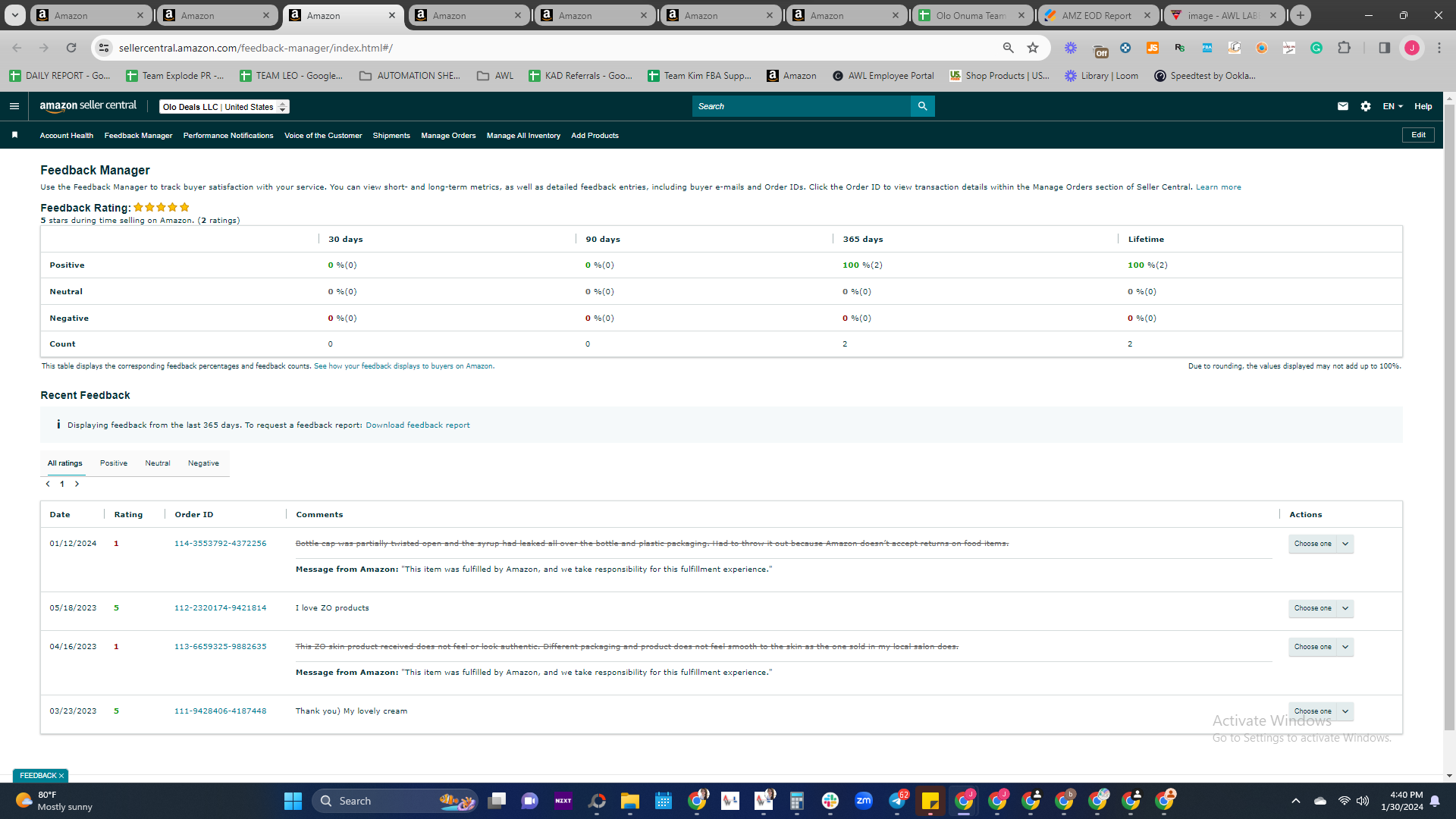Open the Olo Deals LLC marketplace selector

(x=224, y=107)
